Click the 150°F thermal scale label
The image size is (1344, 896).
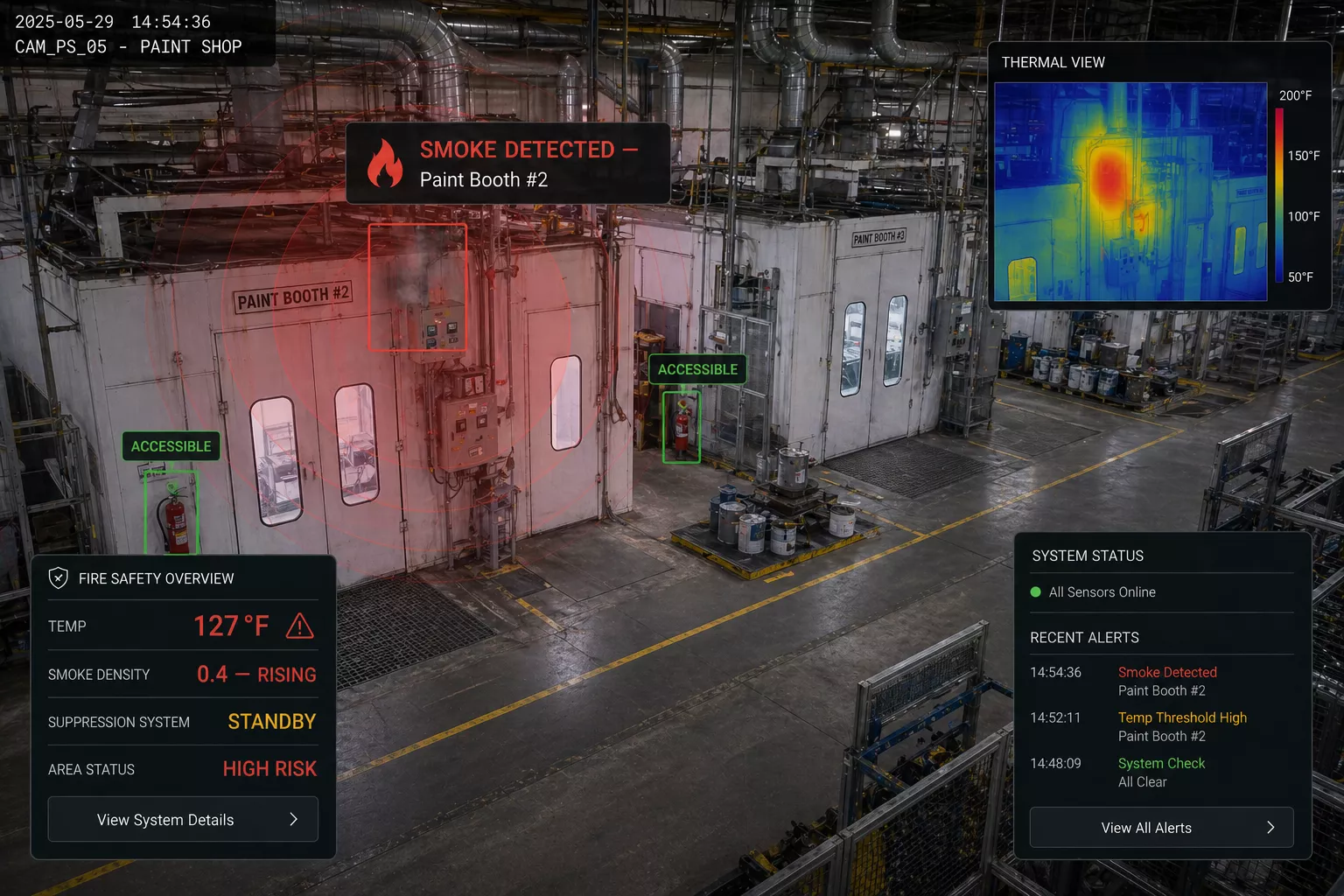click(1304, 156)
